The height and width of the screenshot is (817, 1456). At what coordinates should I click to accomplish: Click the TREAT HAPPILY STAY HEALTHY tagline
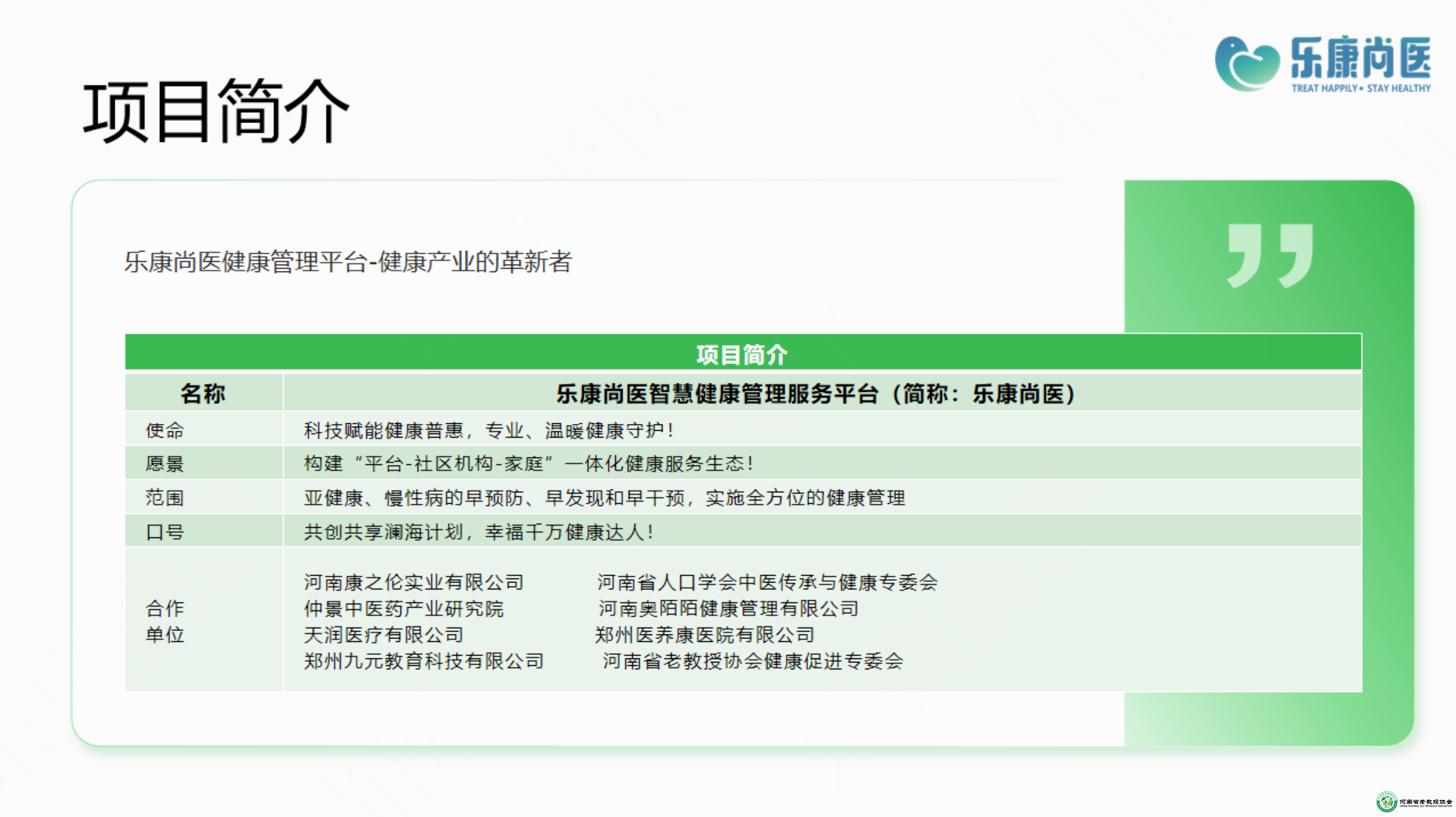1360,88
